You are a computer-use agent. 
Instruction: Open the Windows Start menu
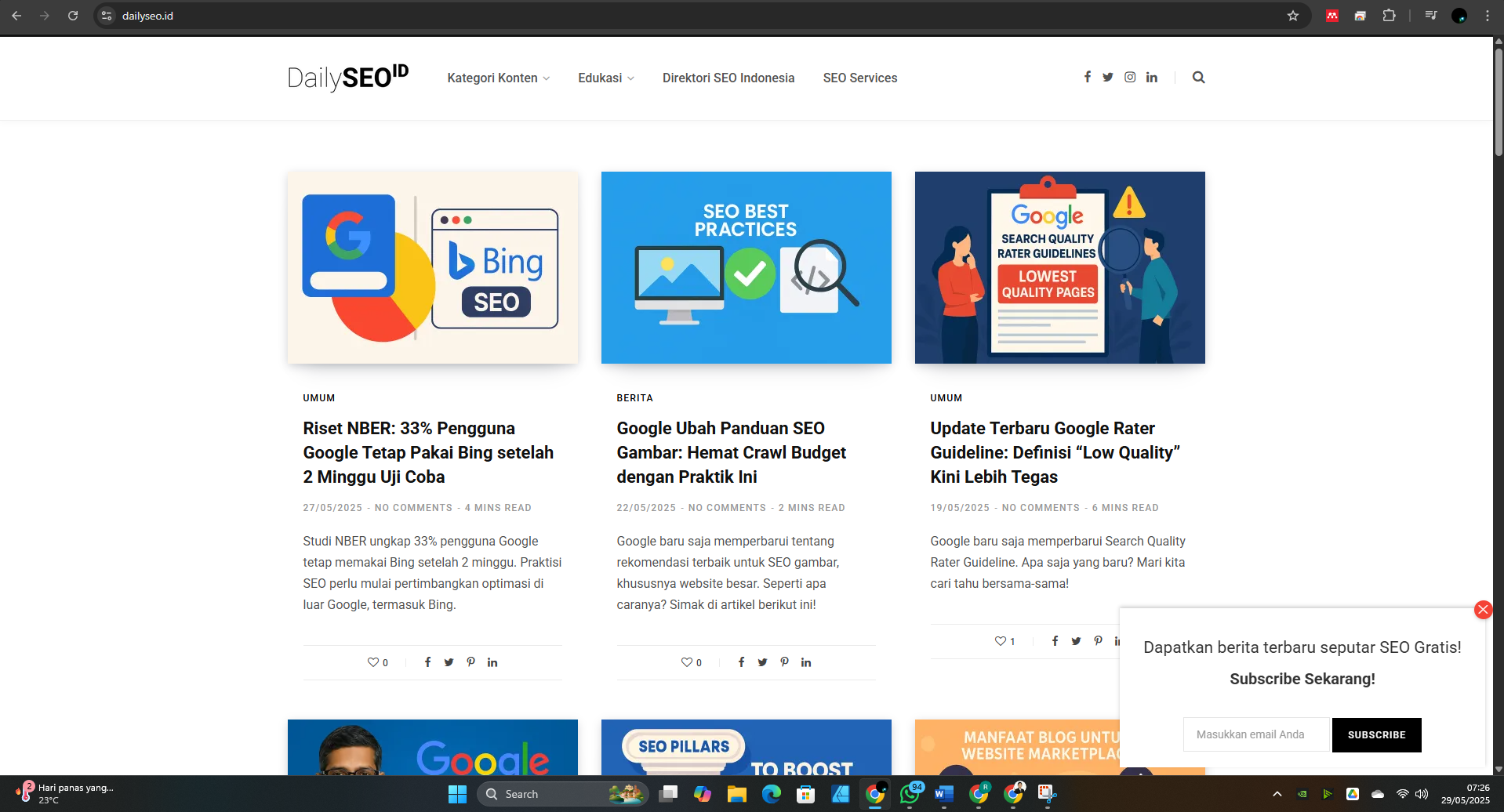point(458,794)
